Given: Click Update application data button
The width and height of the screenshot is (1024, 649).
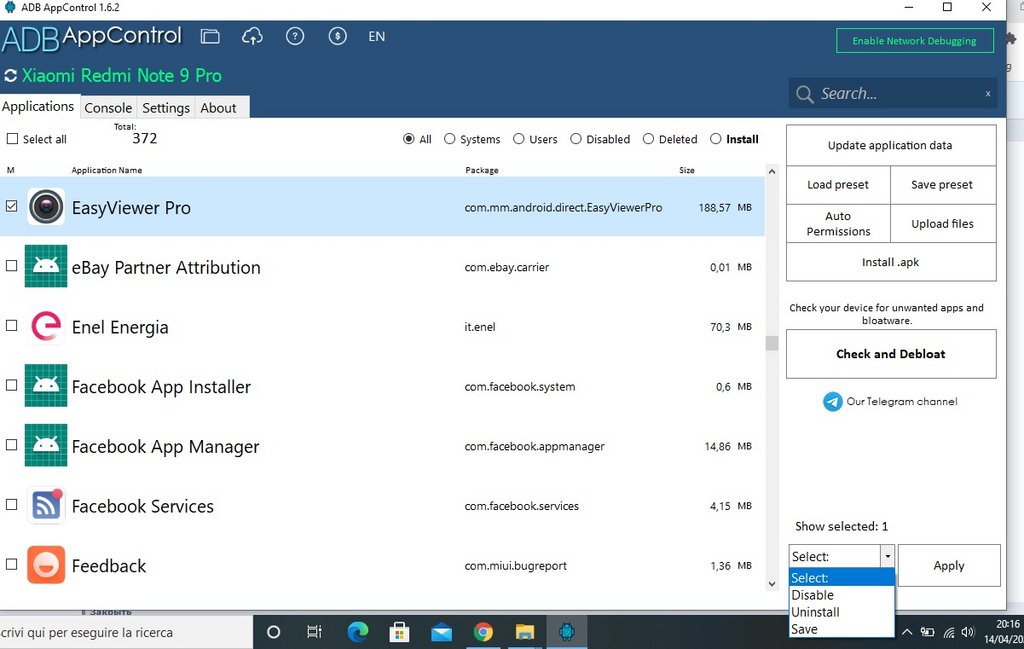Looking at the screenshot, I should [x=891, y=145].
